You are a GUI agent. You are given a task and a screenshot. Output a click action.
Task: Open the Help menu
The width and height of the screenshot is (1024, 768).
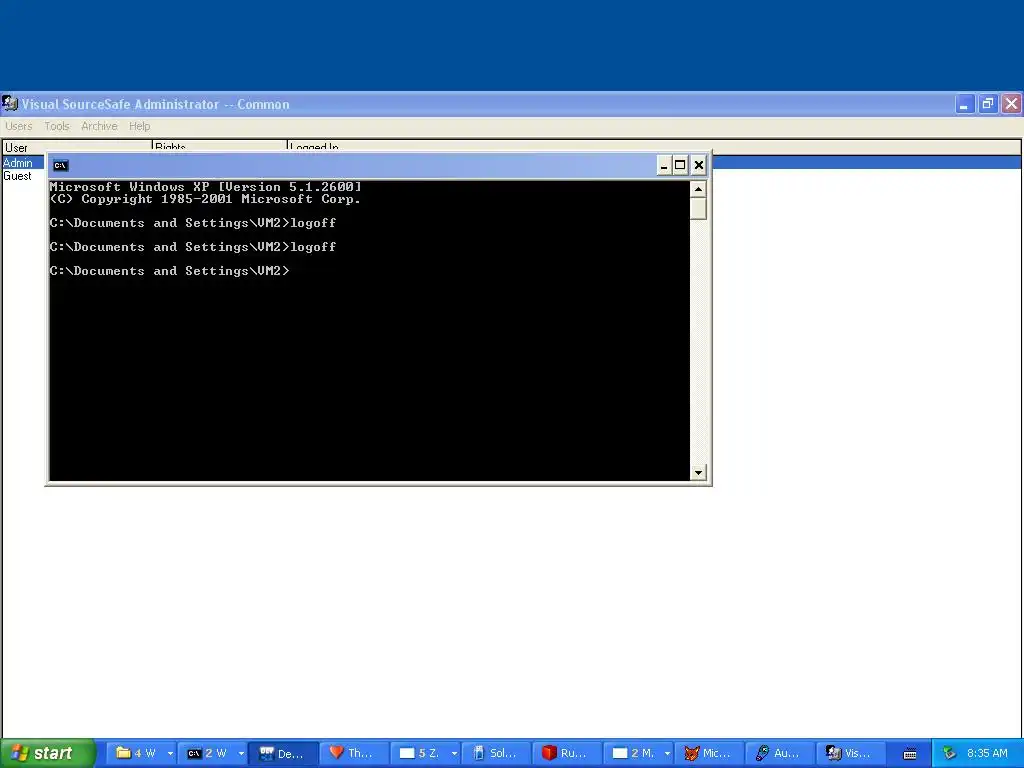pyautogui.click(x=139, y=126)
